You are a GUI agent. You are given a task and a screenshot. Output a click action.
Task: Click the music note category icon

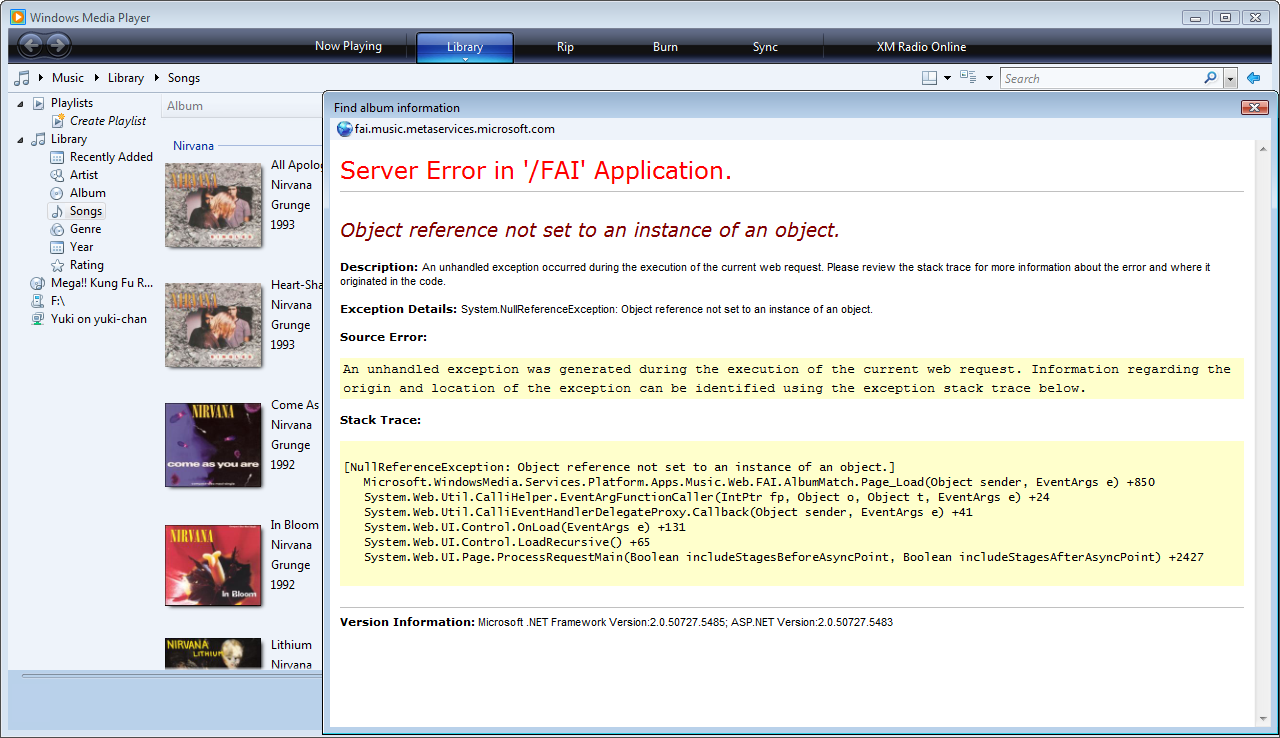coord(21,78)
